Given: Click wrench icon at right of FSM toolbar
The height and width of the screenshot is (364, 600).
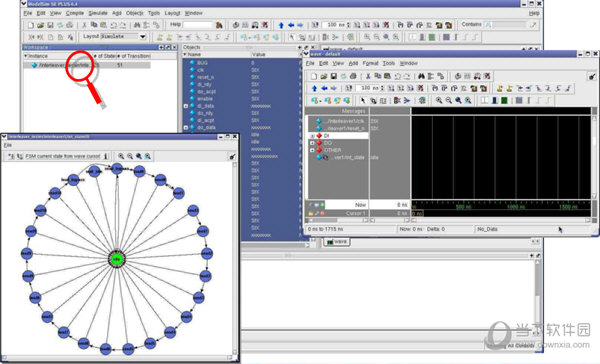Looking at the screenshot, I should (232, 157).
